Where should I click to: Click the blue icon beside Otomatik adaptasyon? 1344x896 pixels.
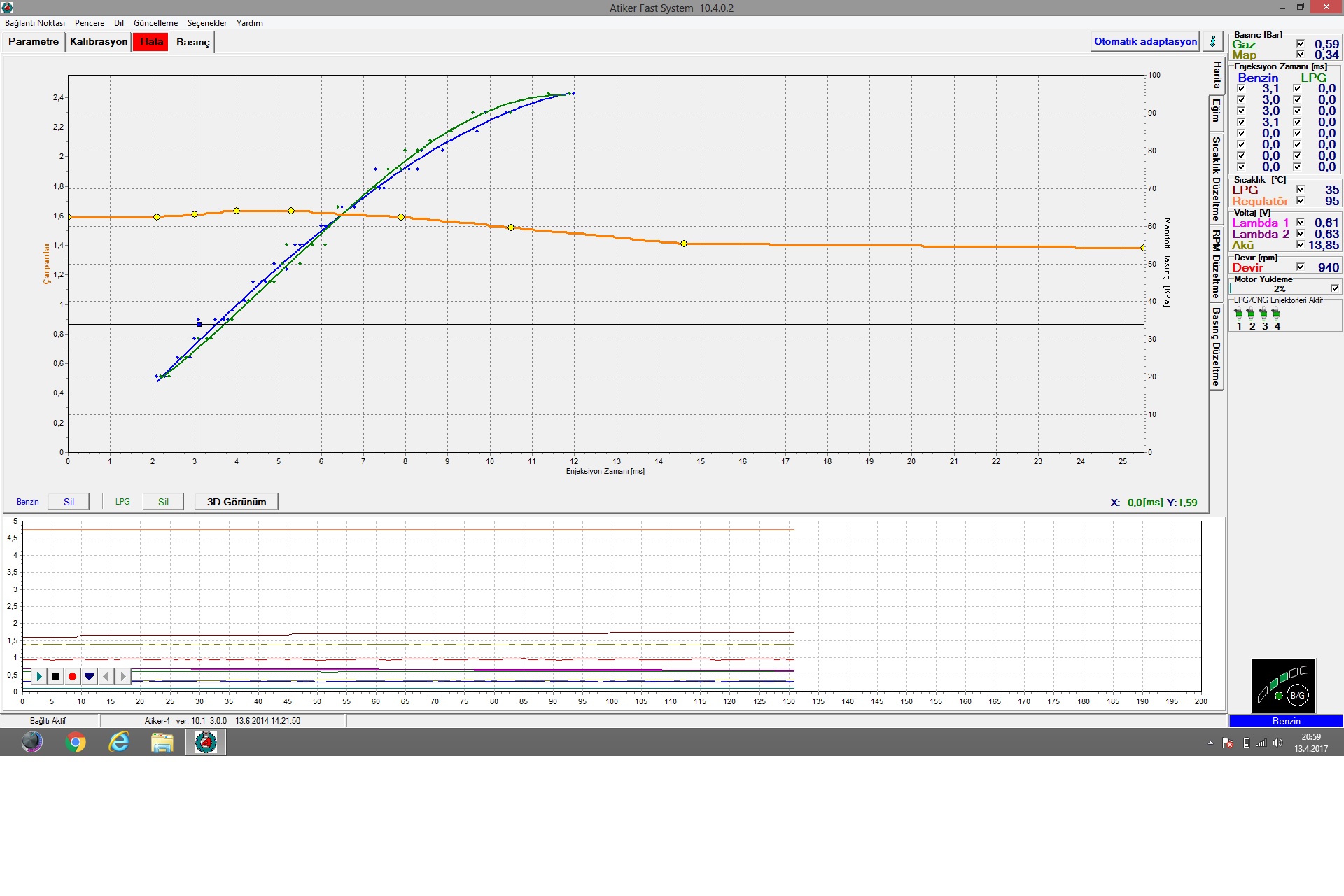pos(1212,41)
